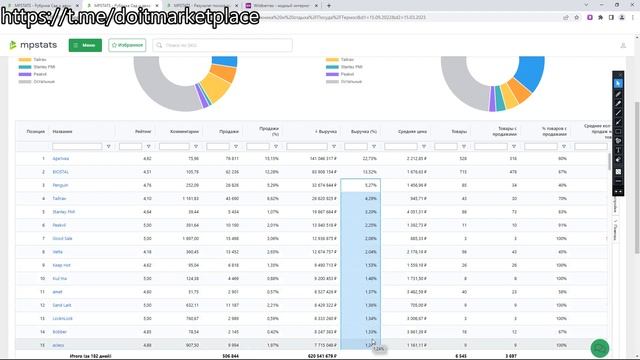
Task: Open filter menu for Средняя цена column
Action: coord(424,147)
